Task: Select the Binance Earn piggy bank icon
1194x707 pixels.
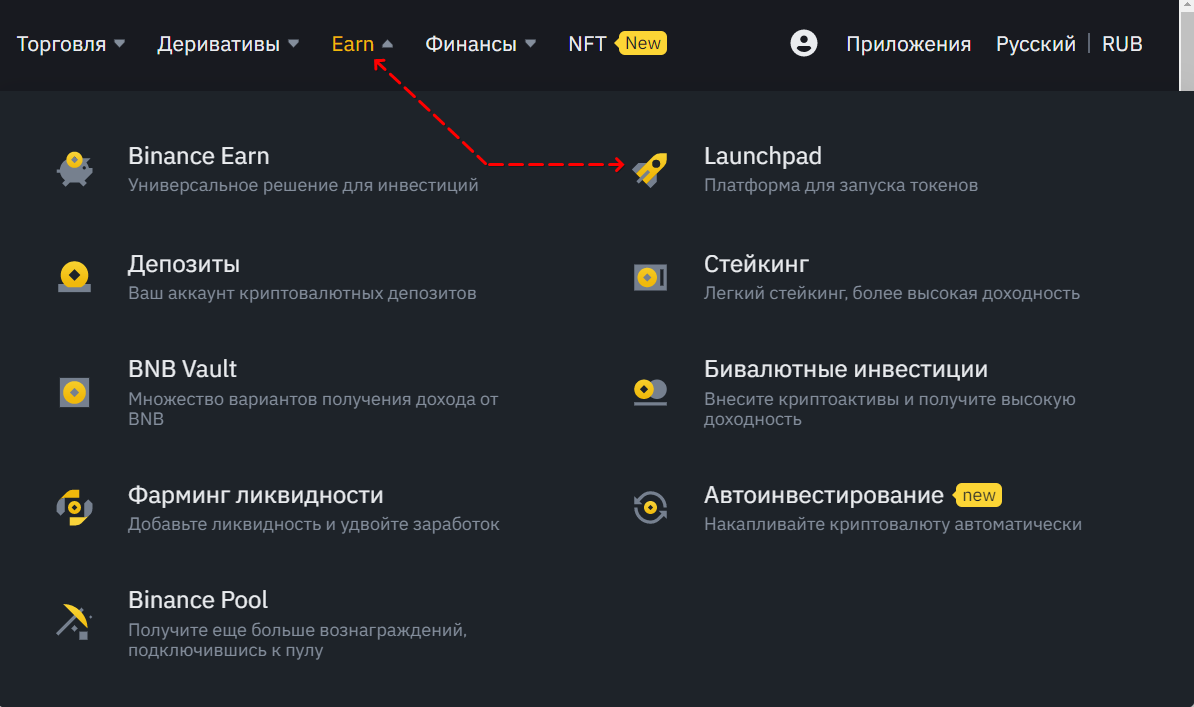Action: click(x=74, y=168)
